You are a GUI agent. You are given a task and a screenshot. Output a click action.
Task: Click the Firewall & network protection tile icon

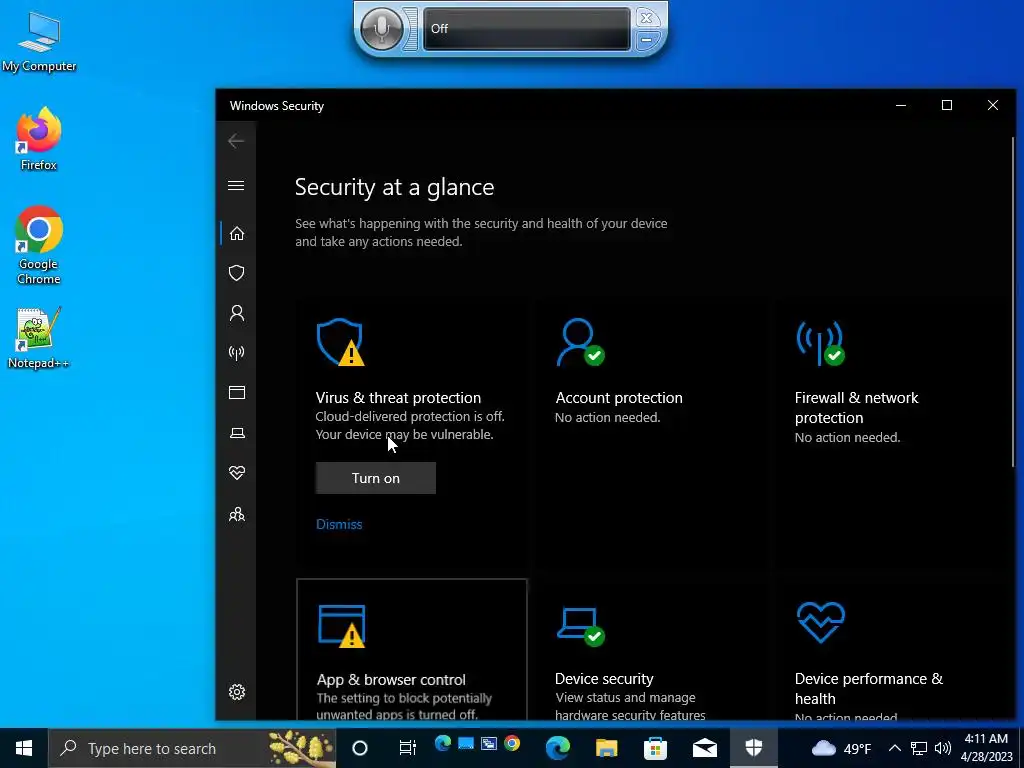click(820, 343)
